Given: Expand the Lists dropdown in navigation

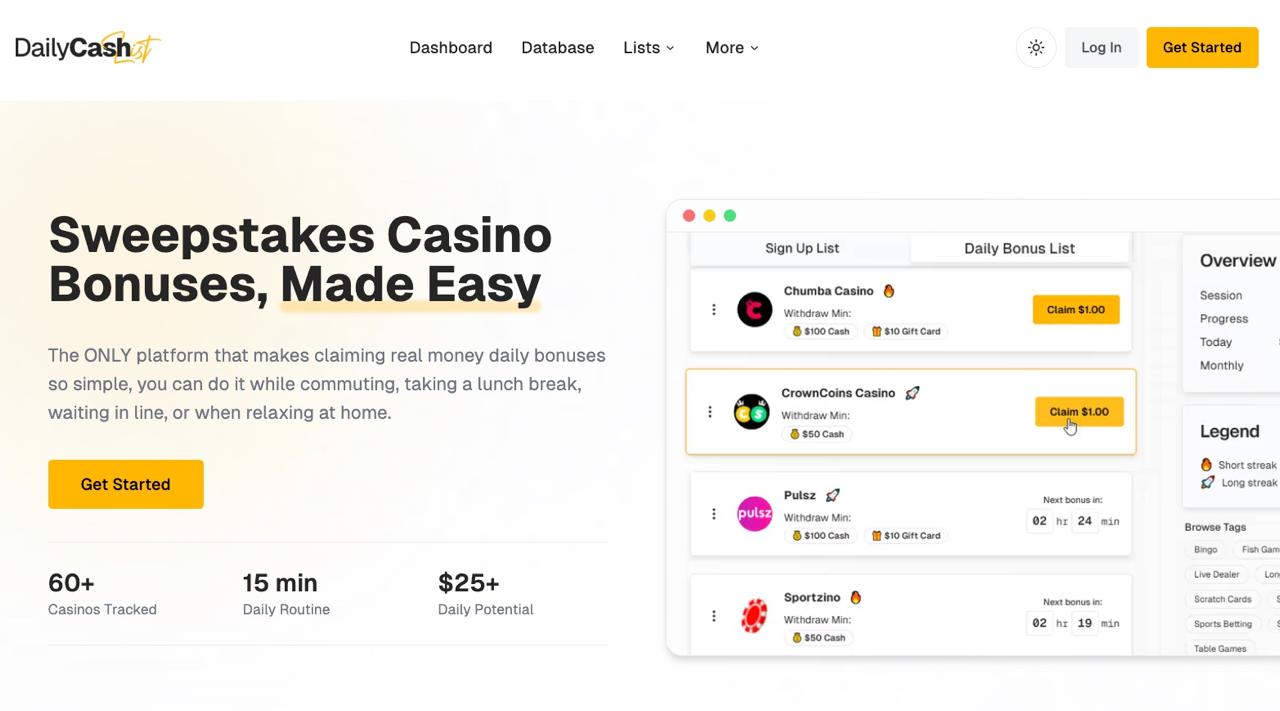Looking at the screenshot, I should [x=649, y=48].
